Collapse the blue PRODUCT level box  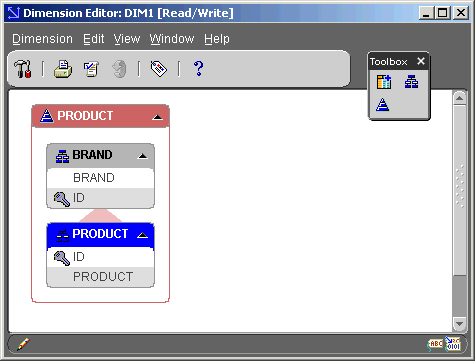142,235
